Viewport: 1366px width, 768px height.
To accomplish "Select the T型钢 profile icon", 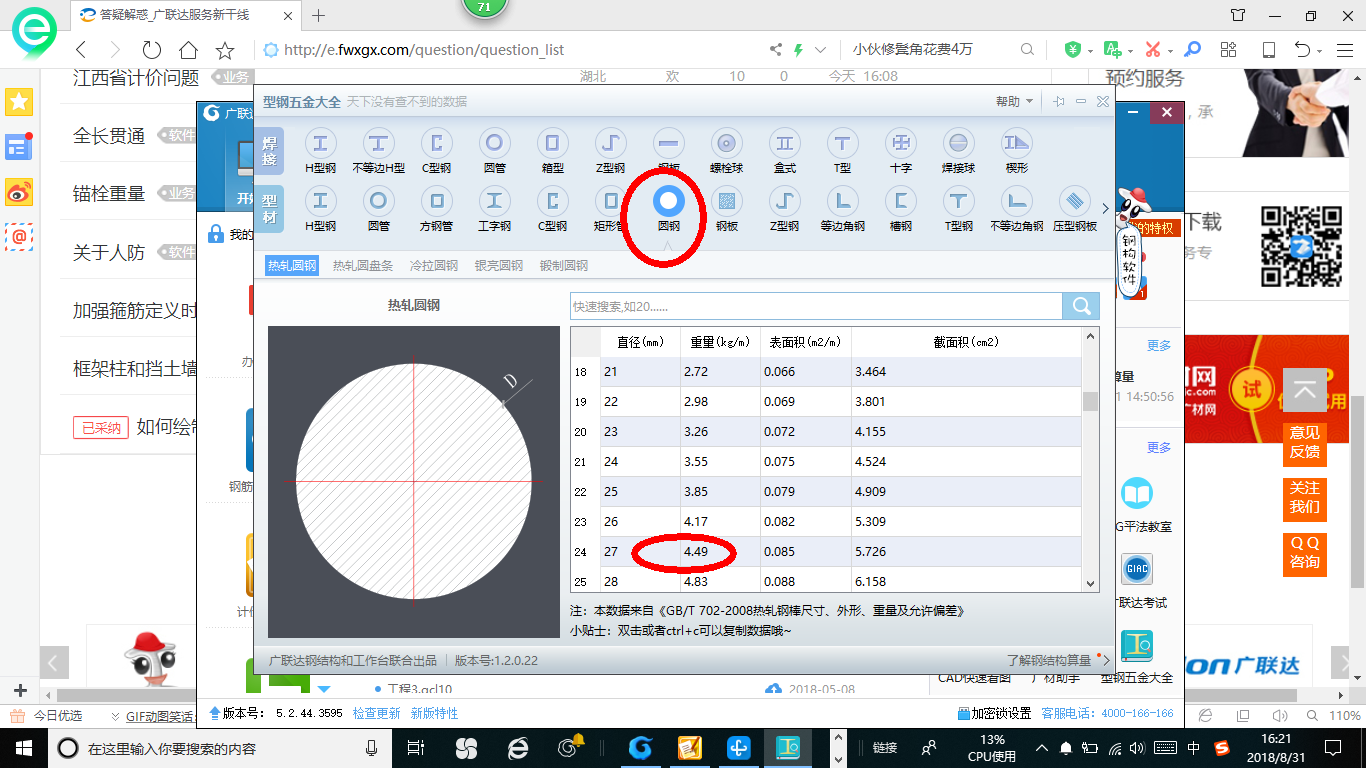I will [959, 209].
